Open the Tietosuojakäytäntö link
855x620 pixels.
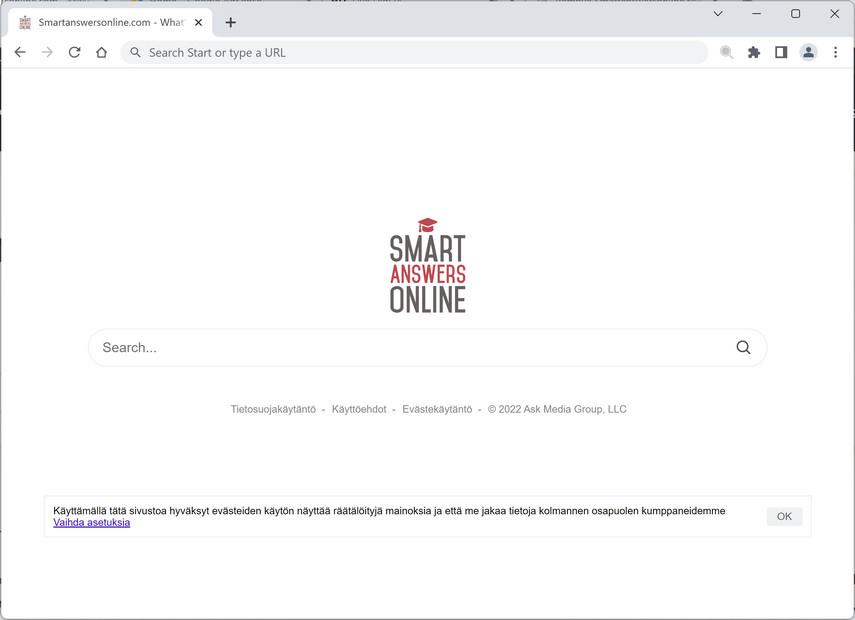(273, 409)
